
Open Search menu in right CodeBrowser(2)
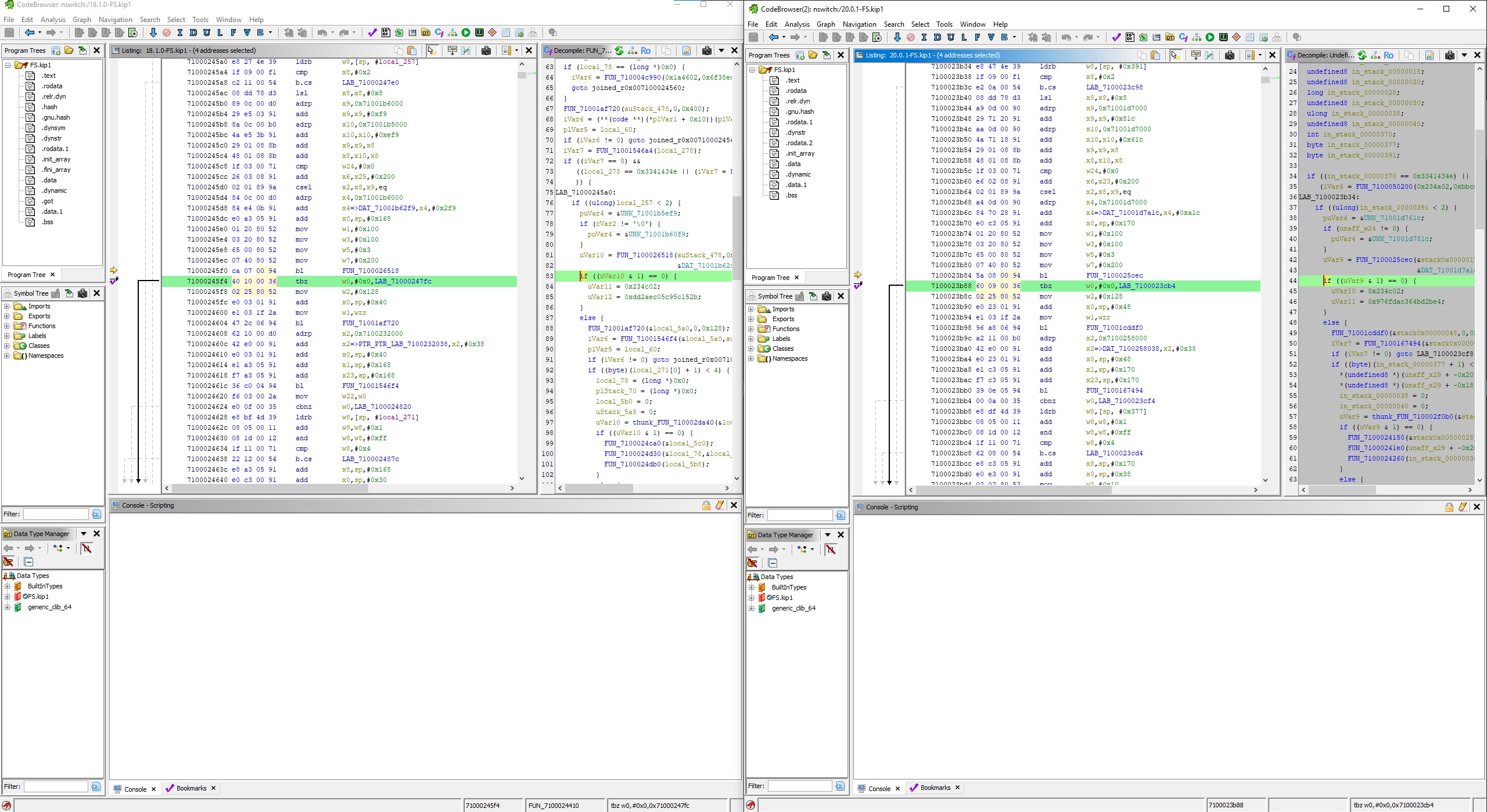pyautogui.click(x=893, y=24)
